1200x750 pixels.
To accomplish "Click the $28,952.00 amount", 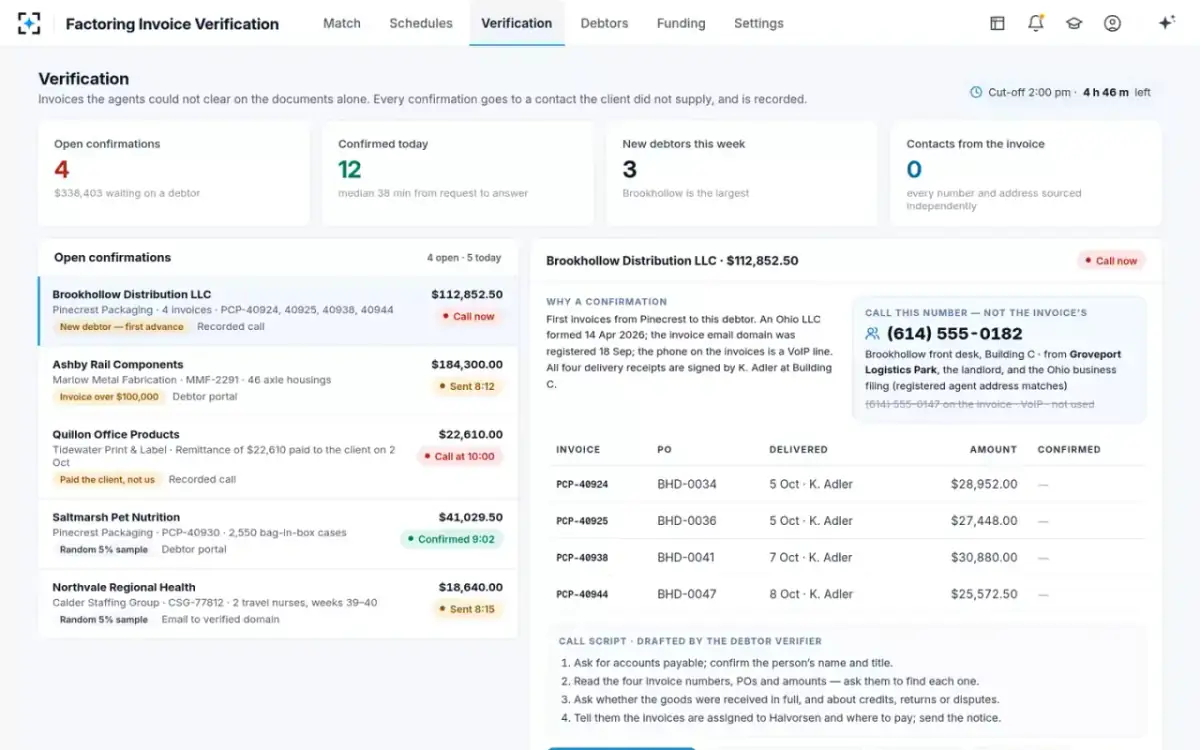I will tap(984, 484).
